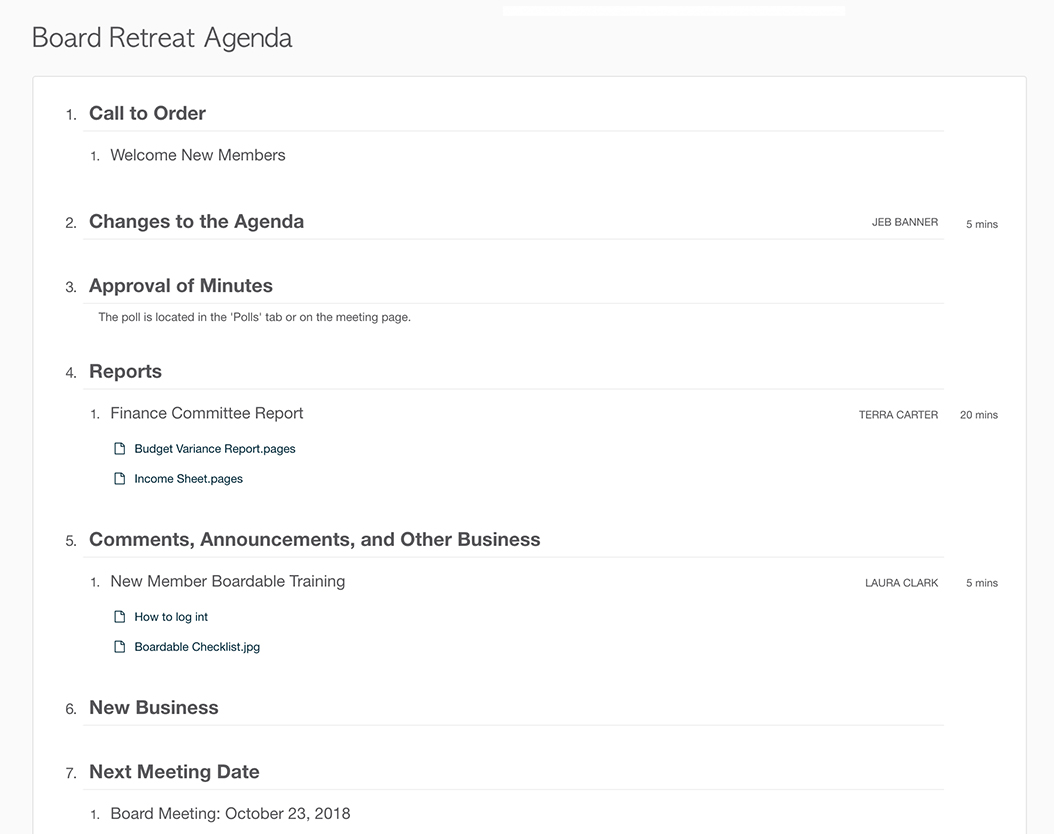Click the How to log int file icon

(x=120, y=617)
